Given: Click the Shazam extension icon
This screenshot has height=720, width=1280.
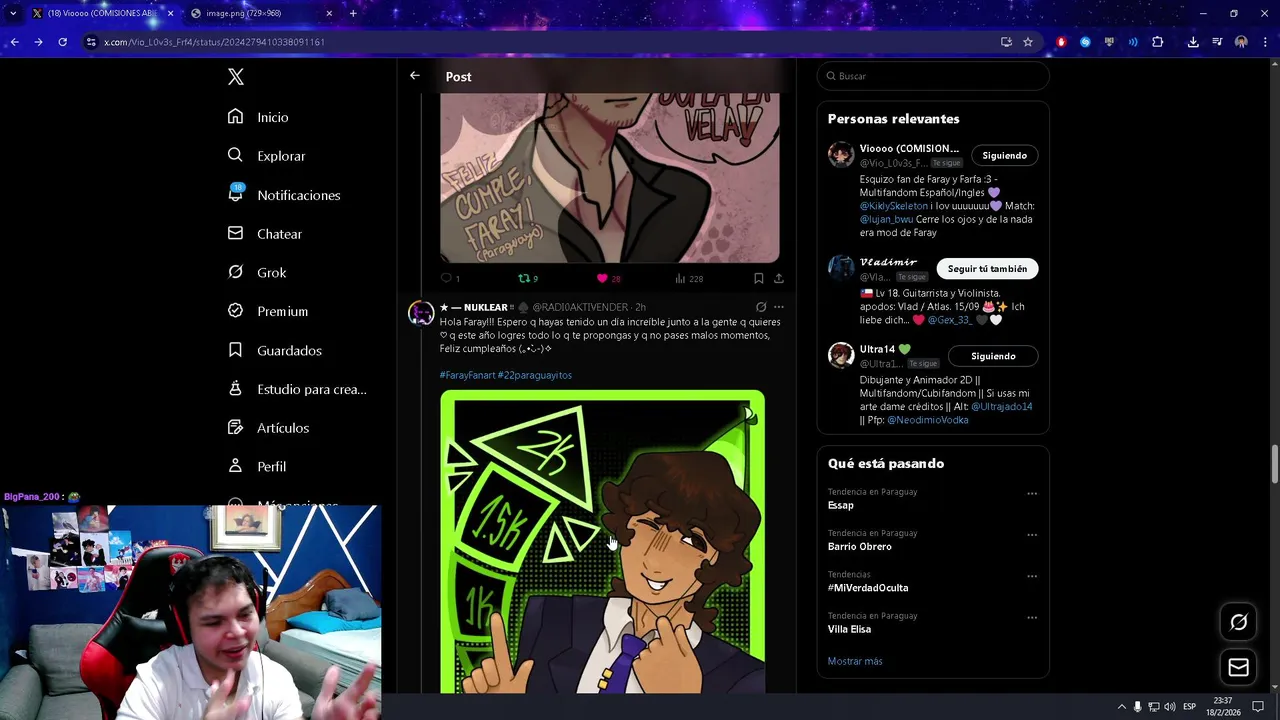Looking at the screenshot, I should pyautogui.click(x=1085, y=42).
